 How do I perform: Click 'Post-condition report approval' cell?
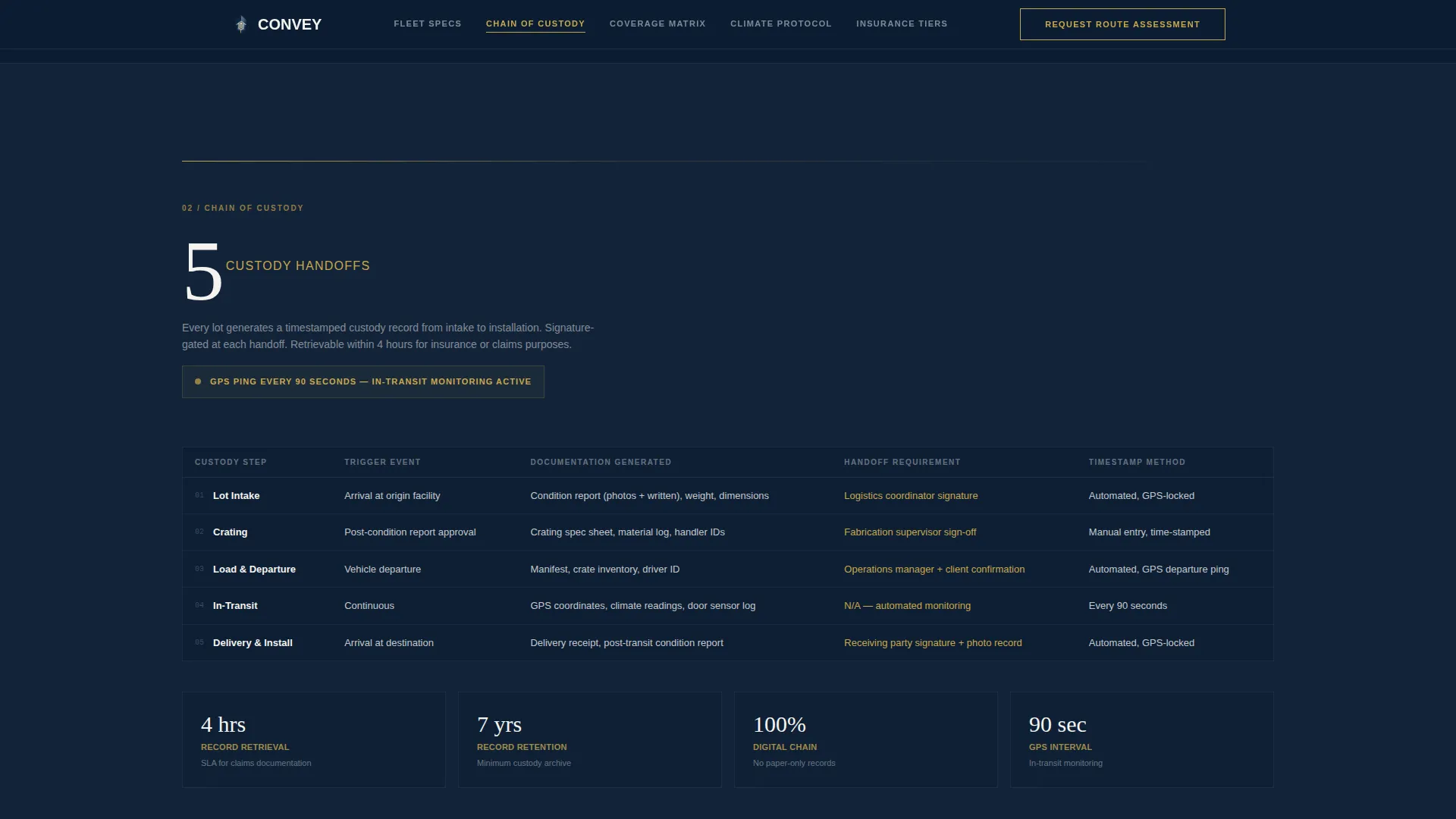(410, 532)
